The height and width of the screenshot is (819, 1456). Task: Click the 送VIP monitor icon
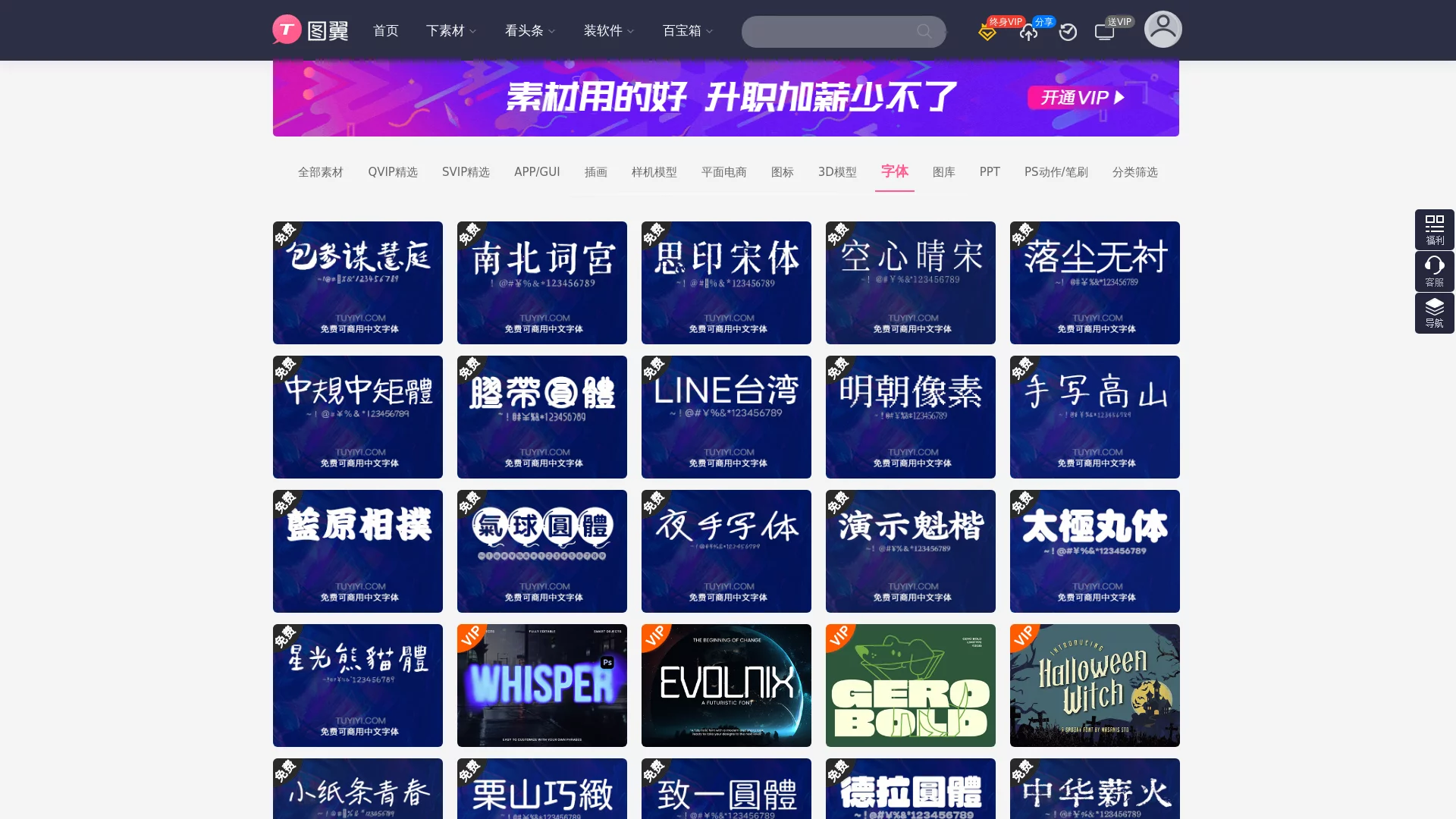[x=1105, y=32]
